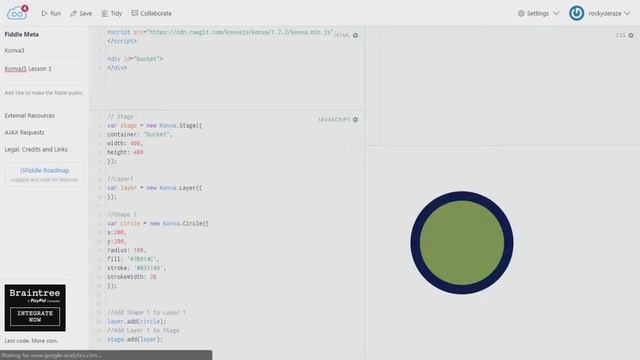This screenshot has width=640, height=360.
Task: Click the 'Less code. More coin.' ad text
Action: pos(31,341)
